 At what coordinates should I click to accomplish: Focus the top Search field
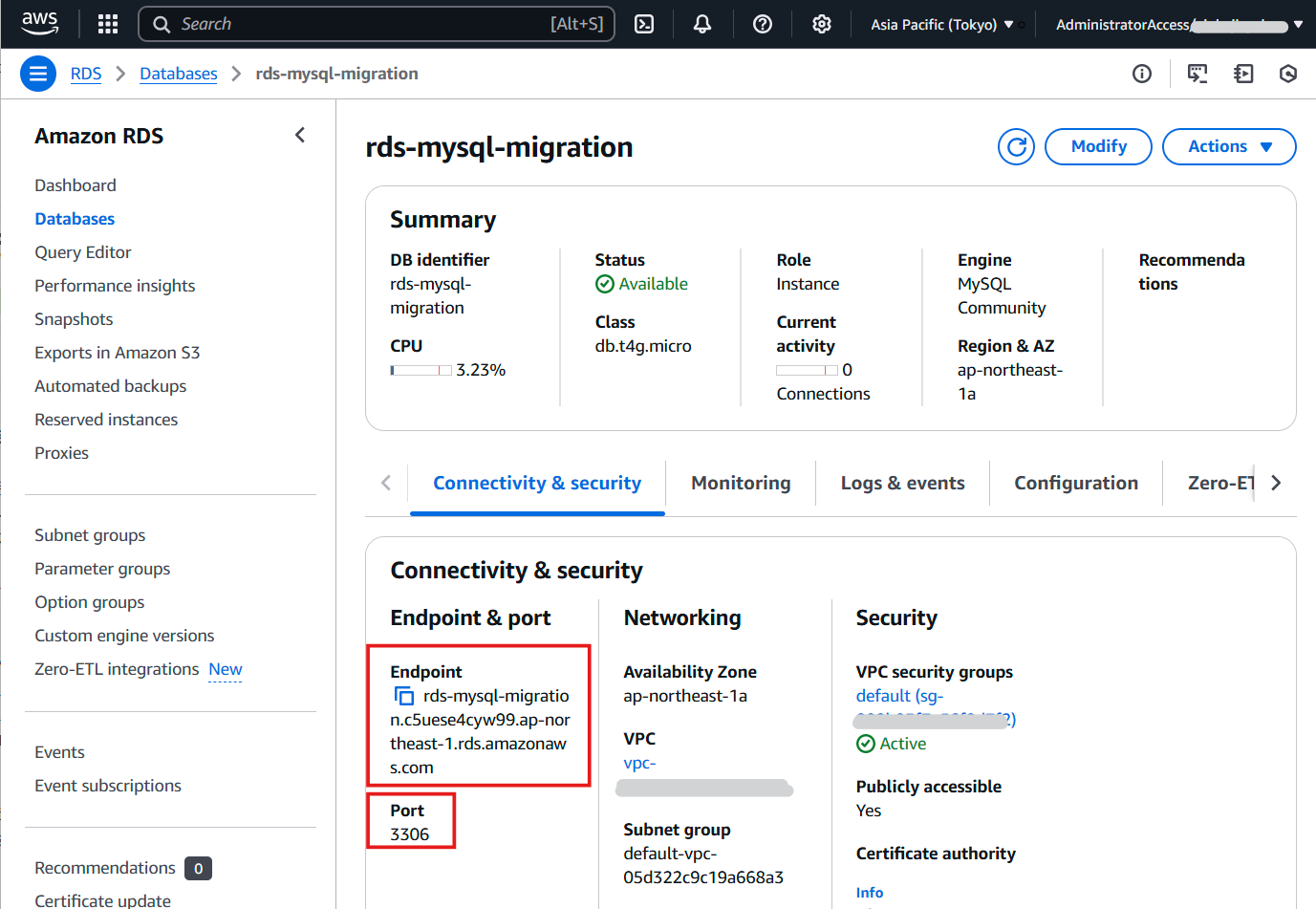point(377,24)
